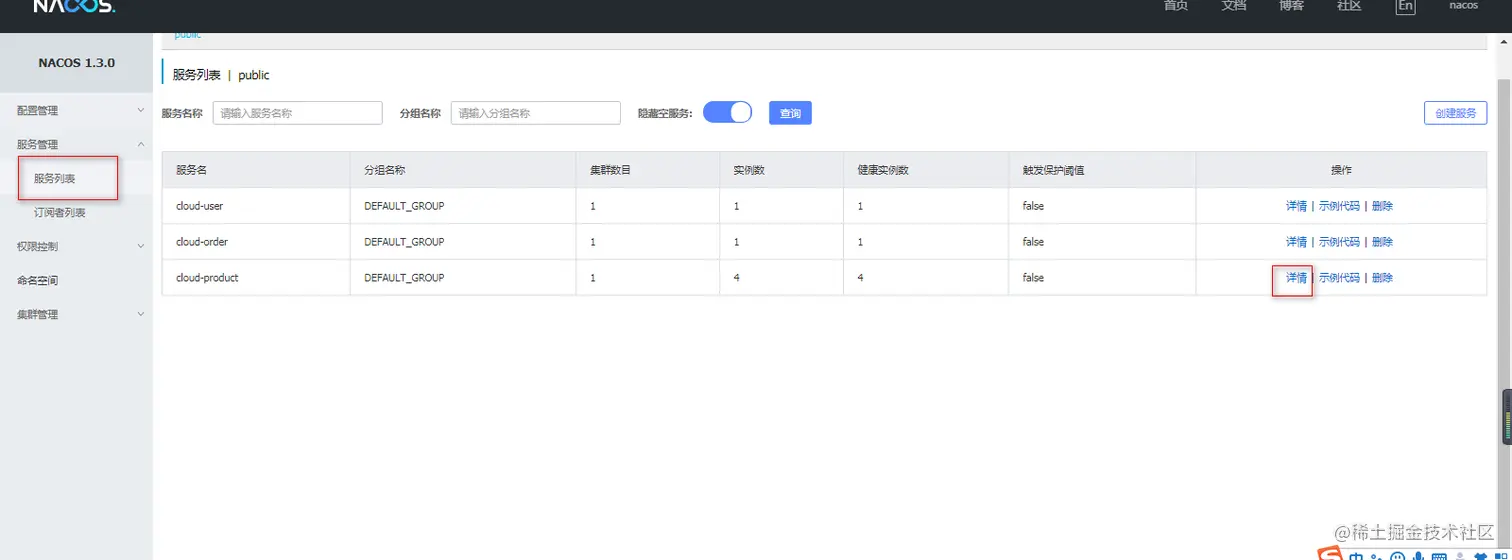Click the 分组名称 column header
1512x560 pixels.
(x=463, y=170)
